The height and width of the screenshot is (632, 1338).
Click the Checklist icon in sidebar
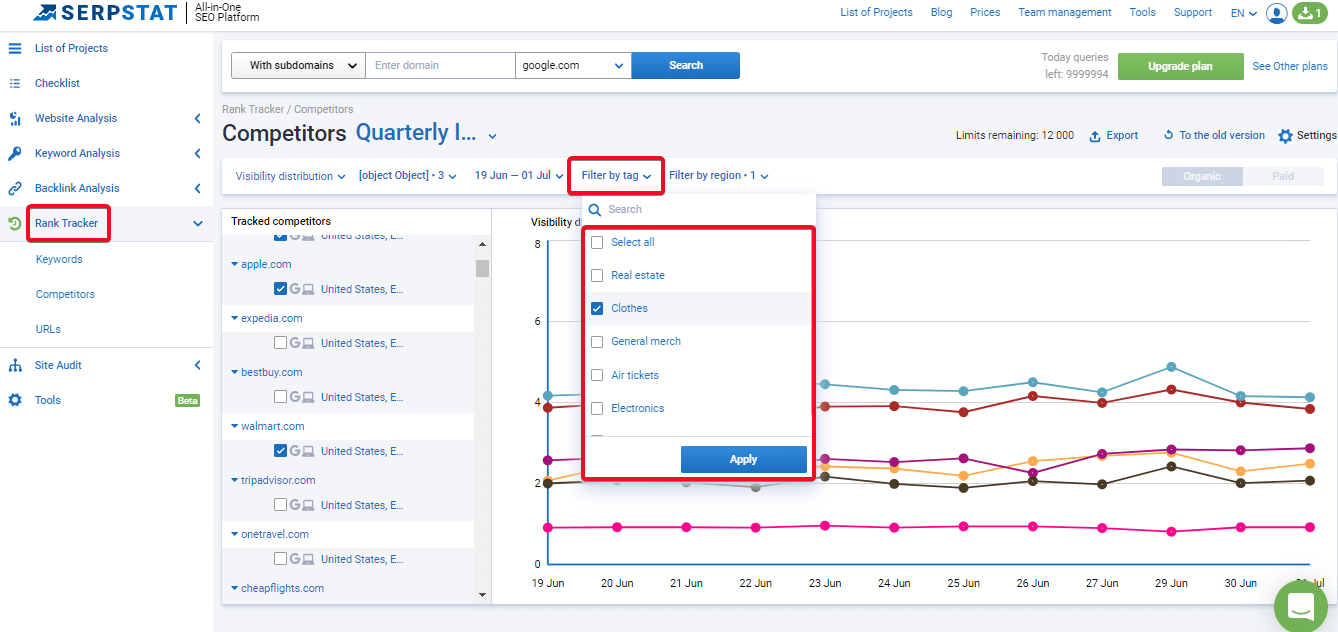pos(15,83)
